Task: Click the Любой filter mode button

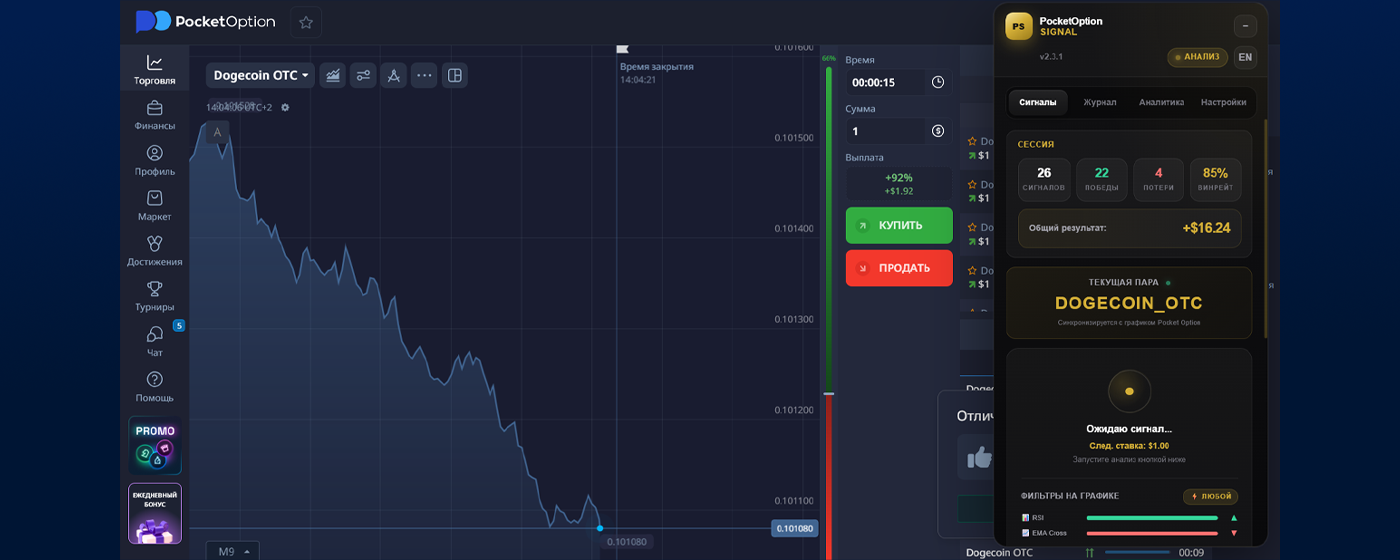Action: tap(1211, 496)
